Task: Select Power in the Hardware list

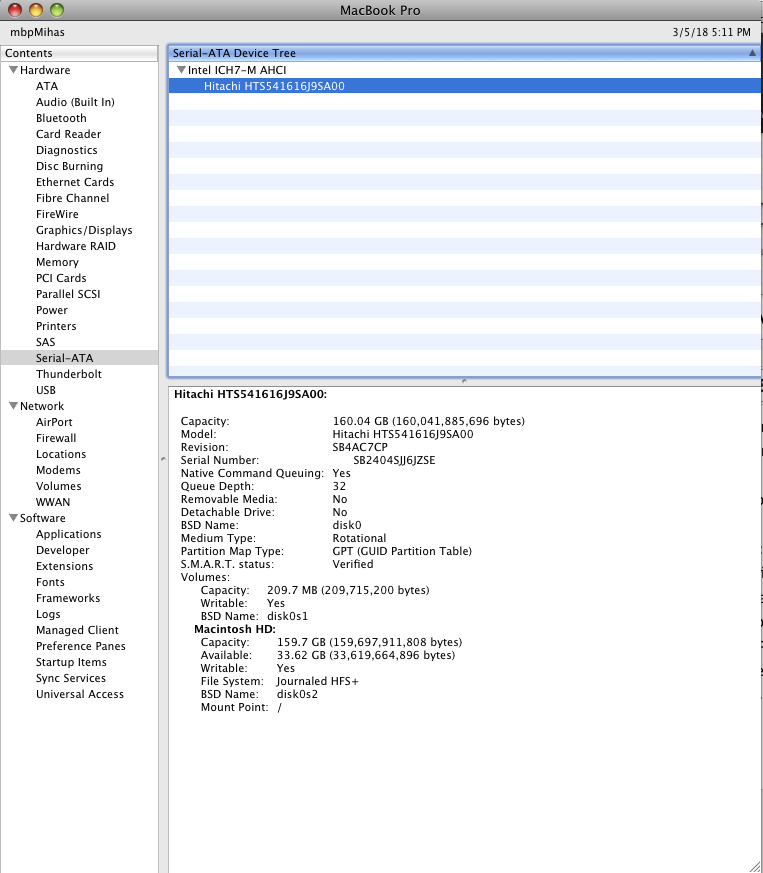Action: [51, 310]
